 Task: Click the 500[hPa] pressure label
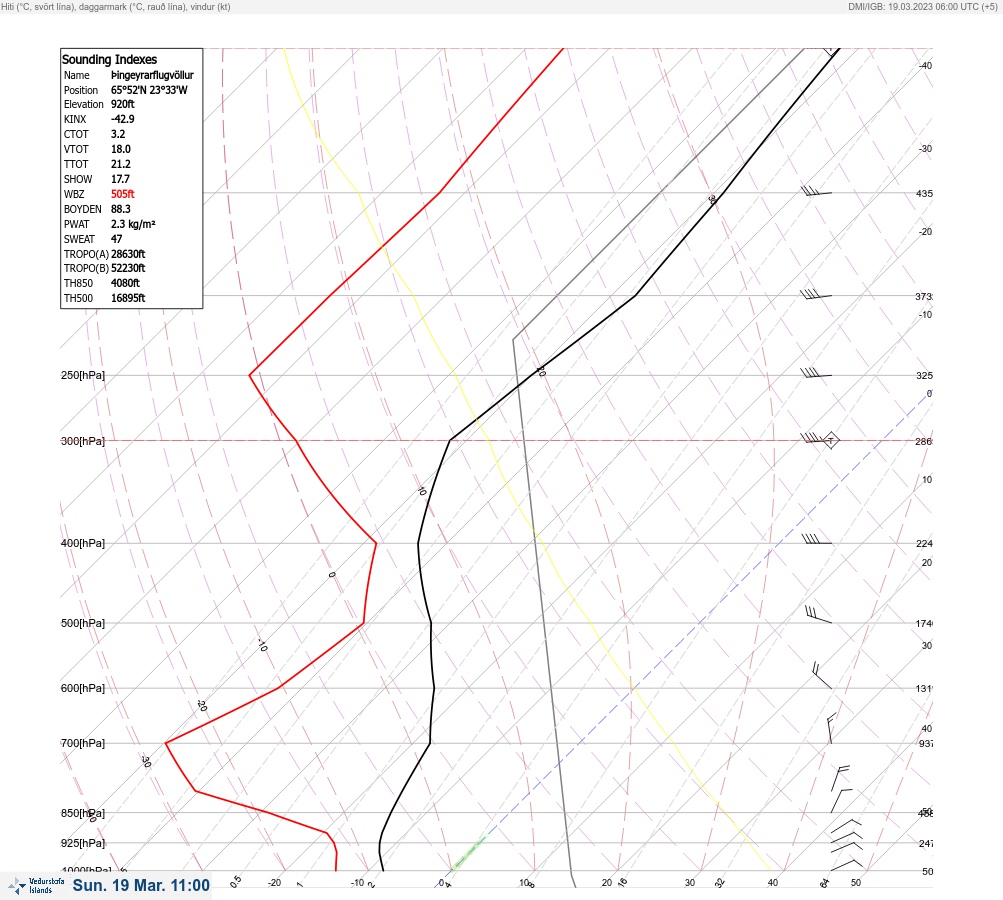click(83, 623)
